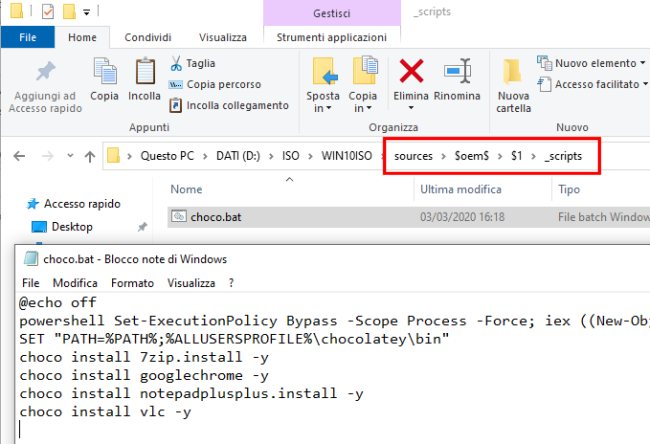Click the Gestisci contextual tab header
Viewport: 650px width, 444px height.
tap(332, 13)
